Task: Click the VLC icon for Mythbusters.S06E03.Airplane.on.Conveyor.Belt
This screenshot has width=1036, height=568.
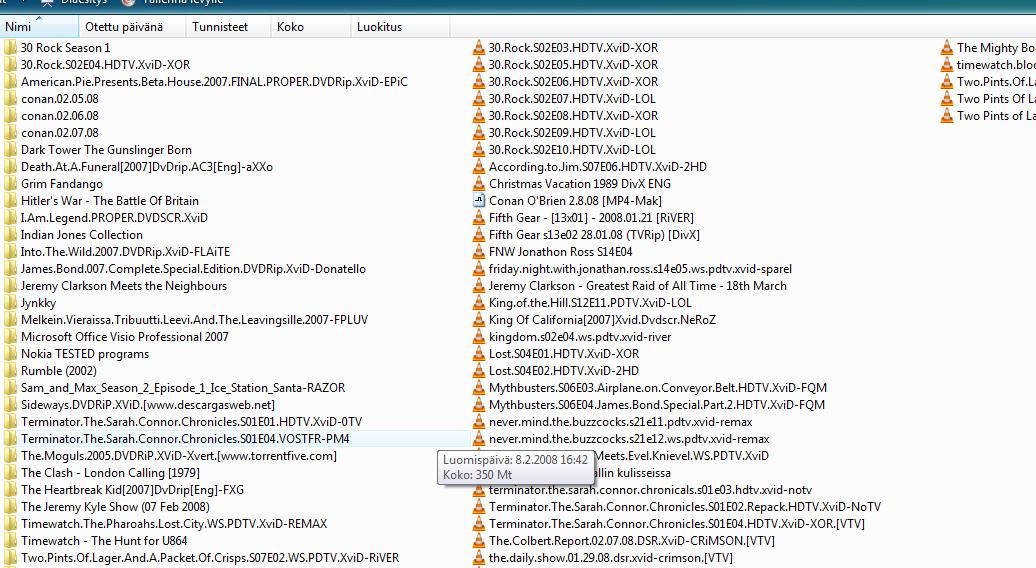Action: (x=479, y=388)
